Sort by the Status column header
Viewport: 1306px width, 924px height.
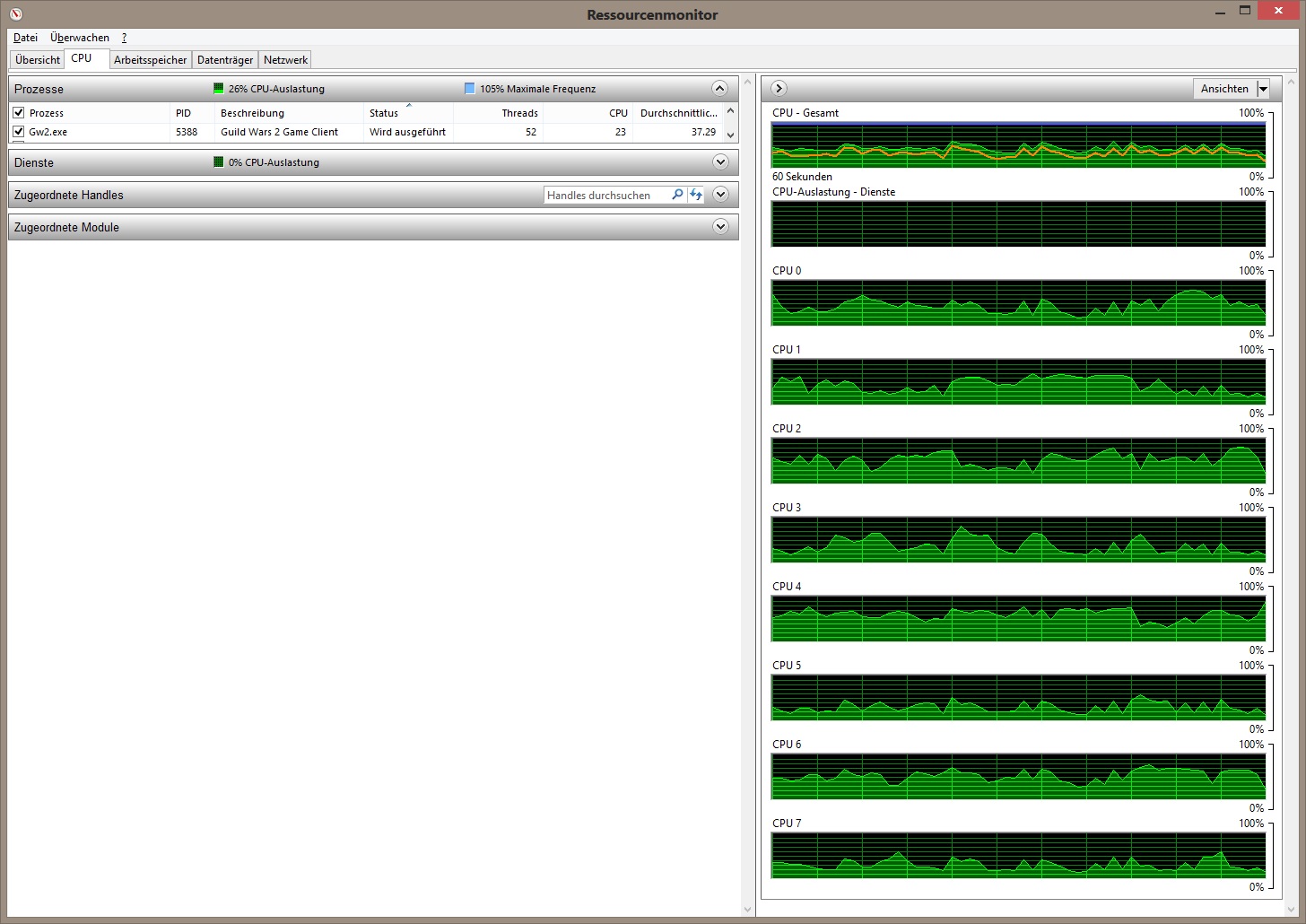click(408, 113)
